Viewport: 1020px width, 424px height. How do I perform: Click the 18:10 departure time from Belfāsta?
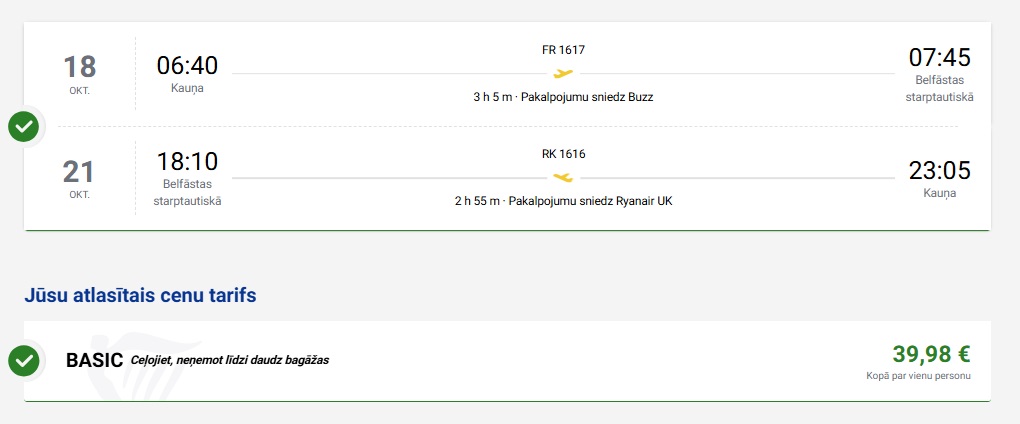(187, 162)
